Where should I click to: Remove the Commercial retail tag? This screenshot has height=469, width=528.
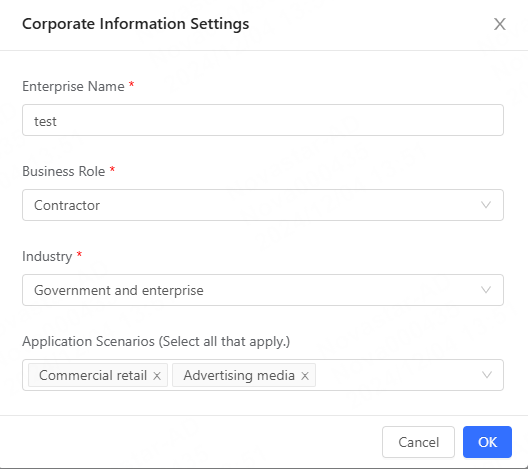(157, 375)
